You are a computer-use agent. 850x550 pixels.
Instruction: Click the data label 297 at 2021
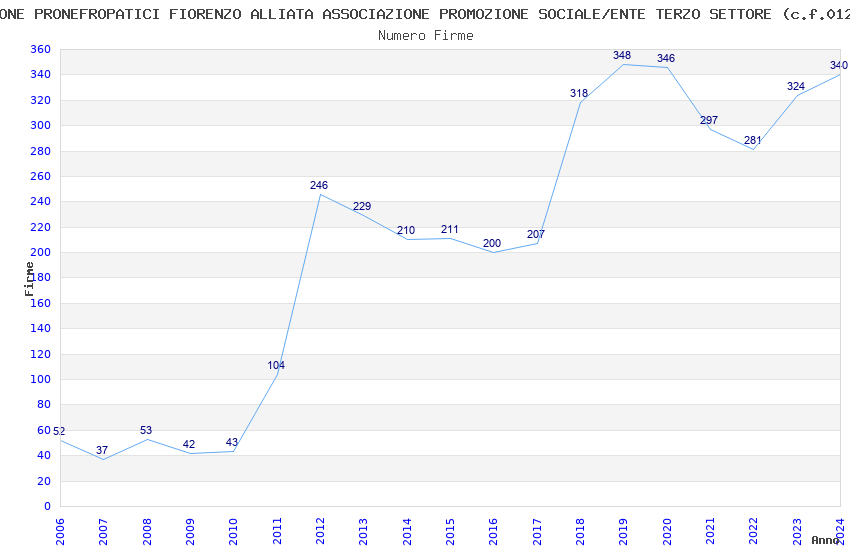(709, 120)
